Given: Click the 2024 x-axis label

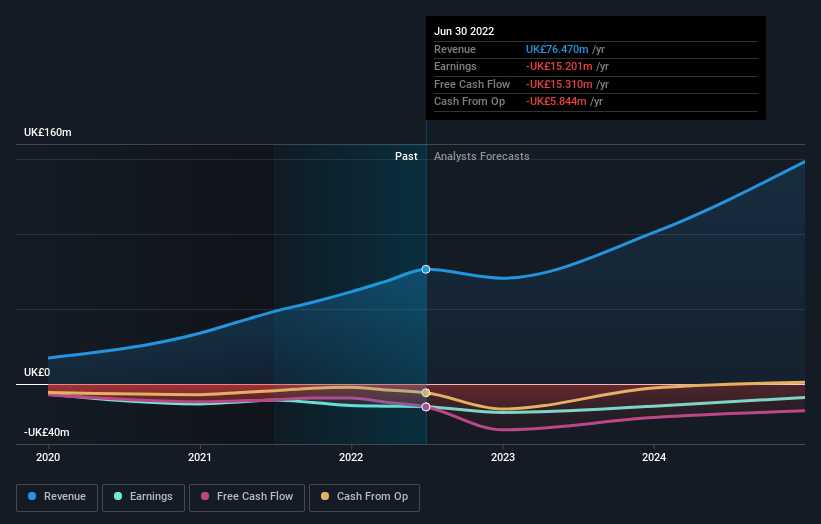Looking at the screenshot, I should coord(654,458).
